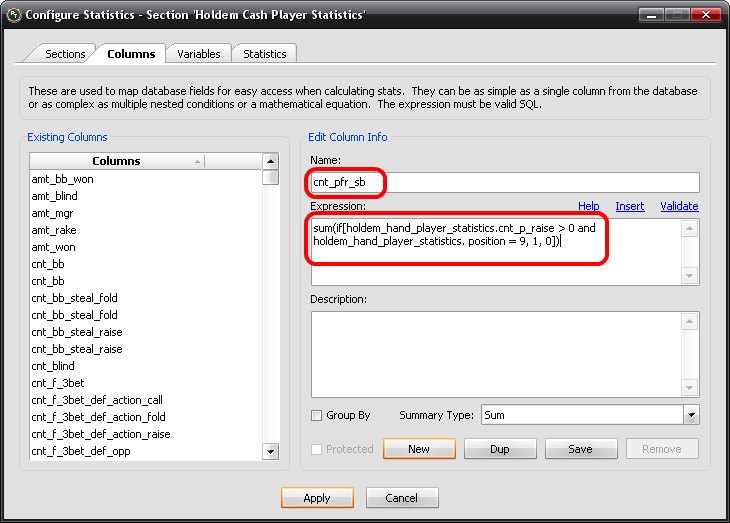Click the Insert link

pos(630,206)
